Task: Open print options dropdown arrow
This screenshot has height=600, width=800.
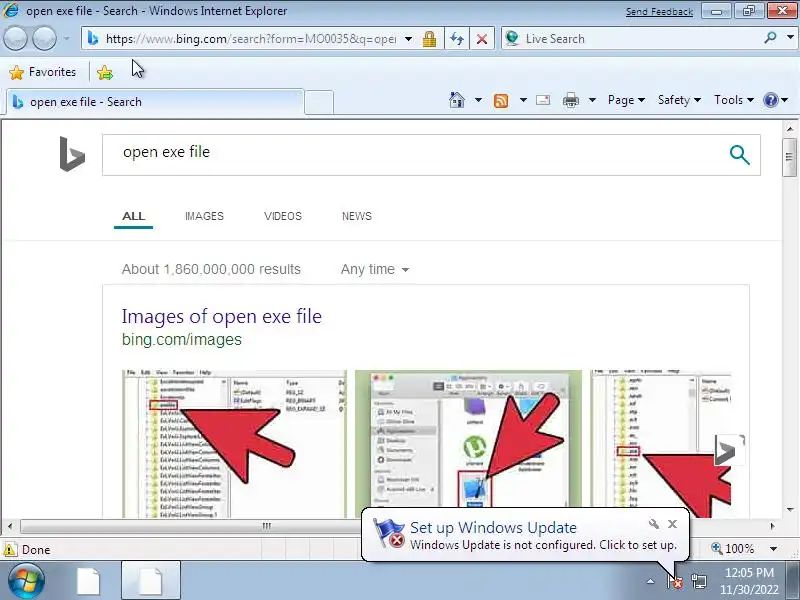Action: point(592,100)
